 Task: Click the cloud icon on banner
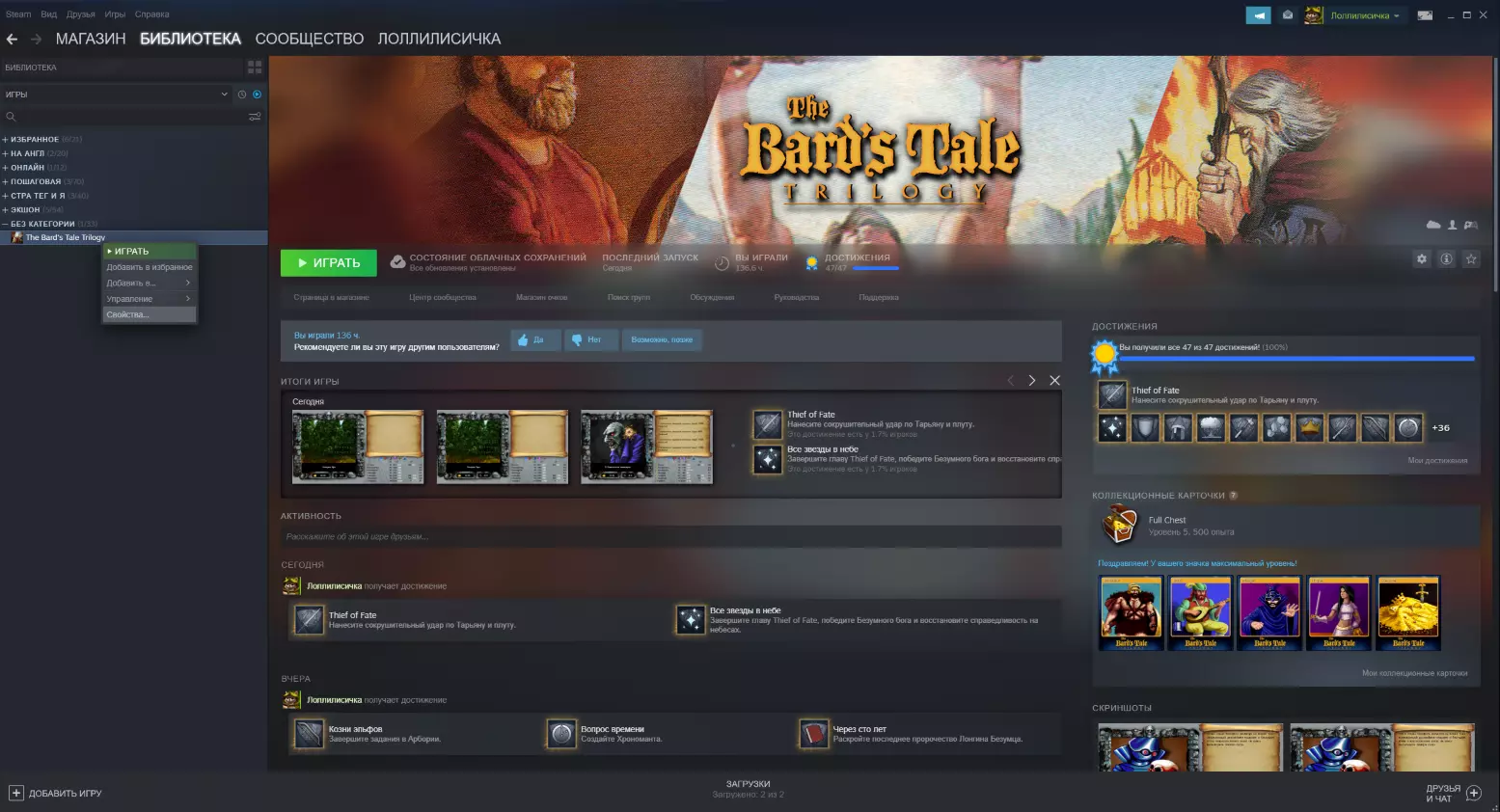1433,225
